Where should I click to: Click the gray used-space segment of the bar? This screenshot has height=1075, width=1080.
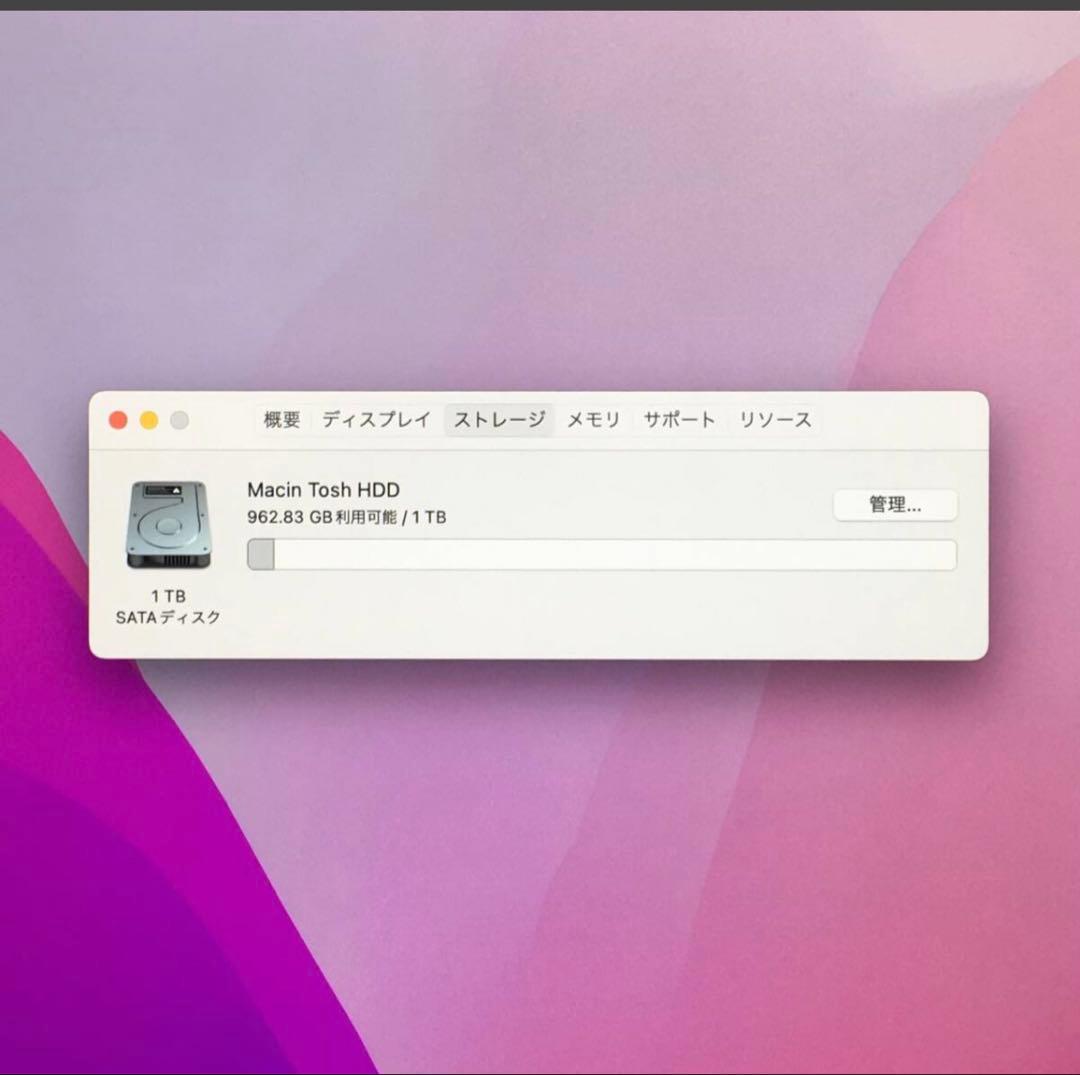[x=261, y=554]
